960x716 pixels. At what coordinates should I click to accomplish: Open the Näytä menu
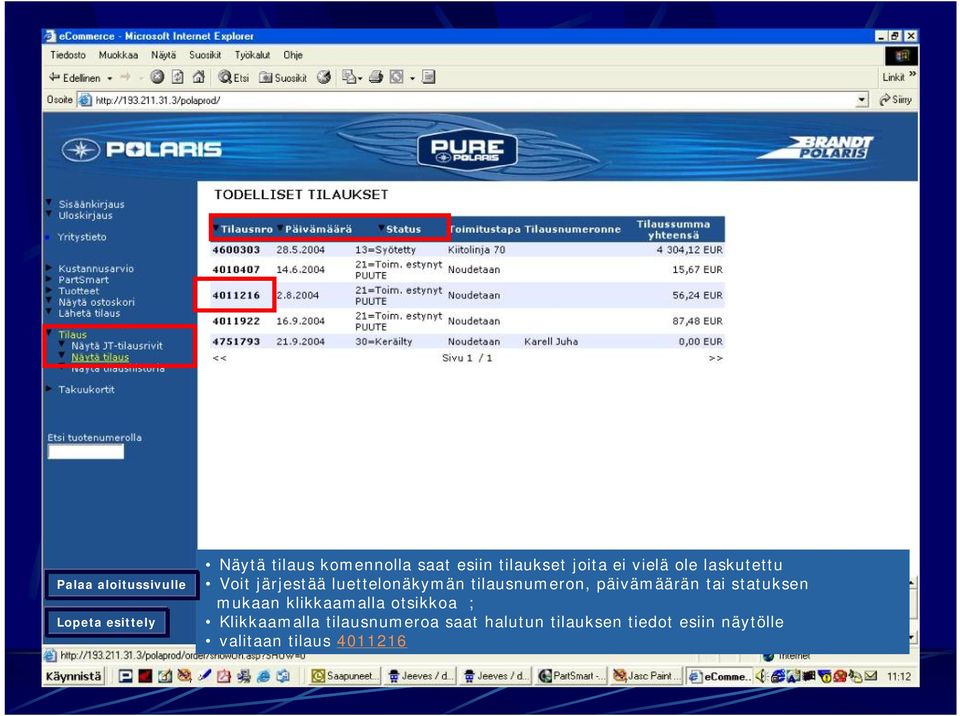163,55
